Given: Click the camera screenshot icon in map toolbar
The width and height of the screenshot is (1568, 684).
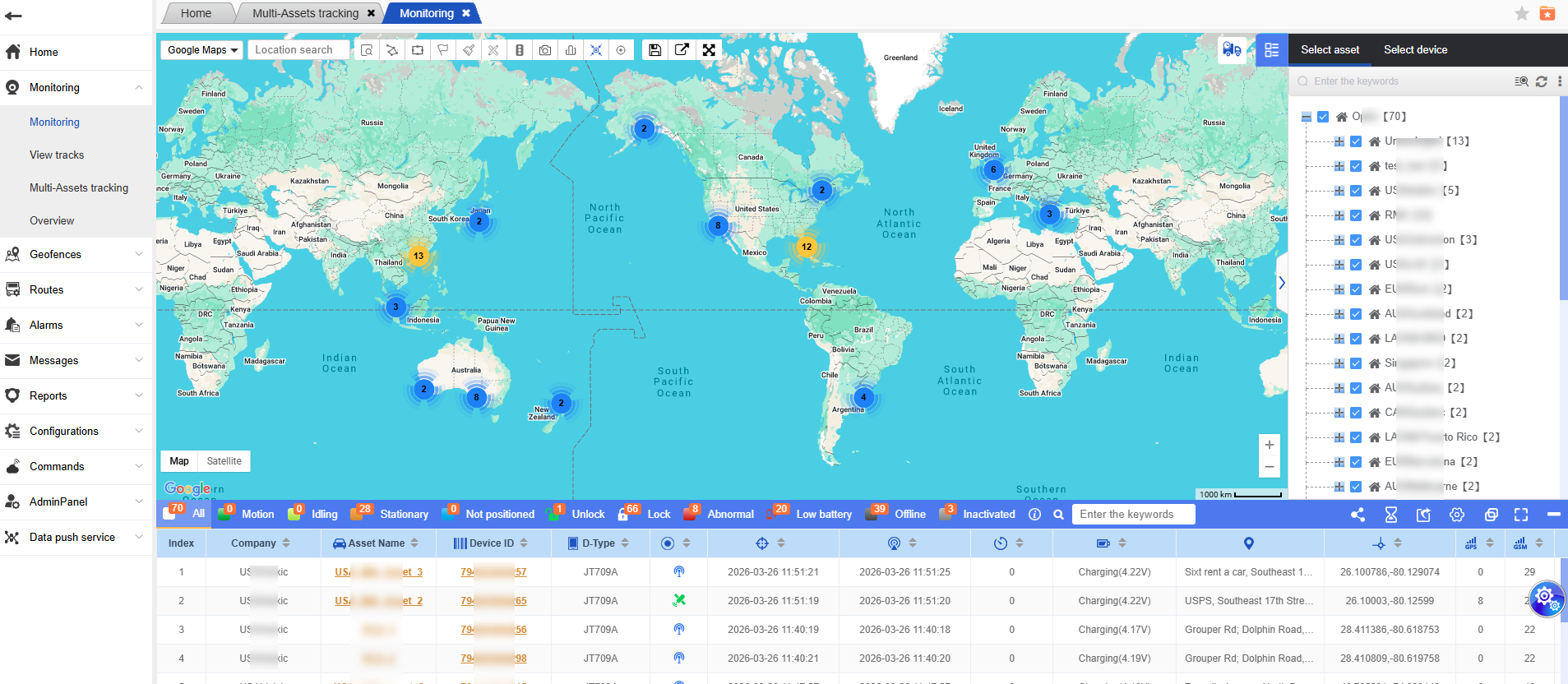Looking at the screenshot, I should [x=544, y=50].
